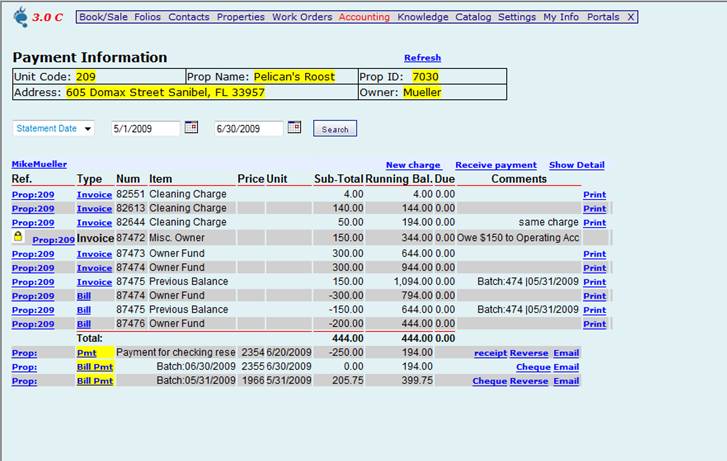Image resolution: width=727 pixels, height=461 pixels.
Task: Click the New charge link
Action: pyautogui.click(x=413, y=165)
